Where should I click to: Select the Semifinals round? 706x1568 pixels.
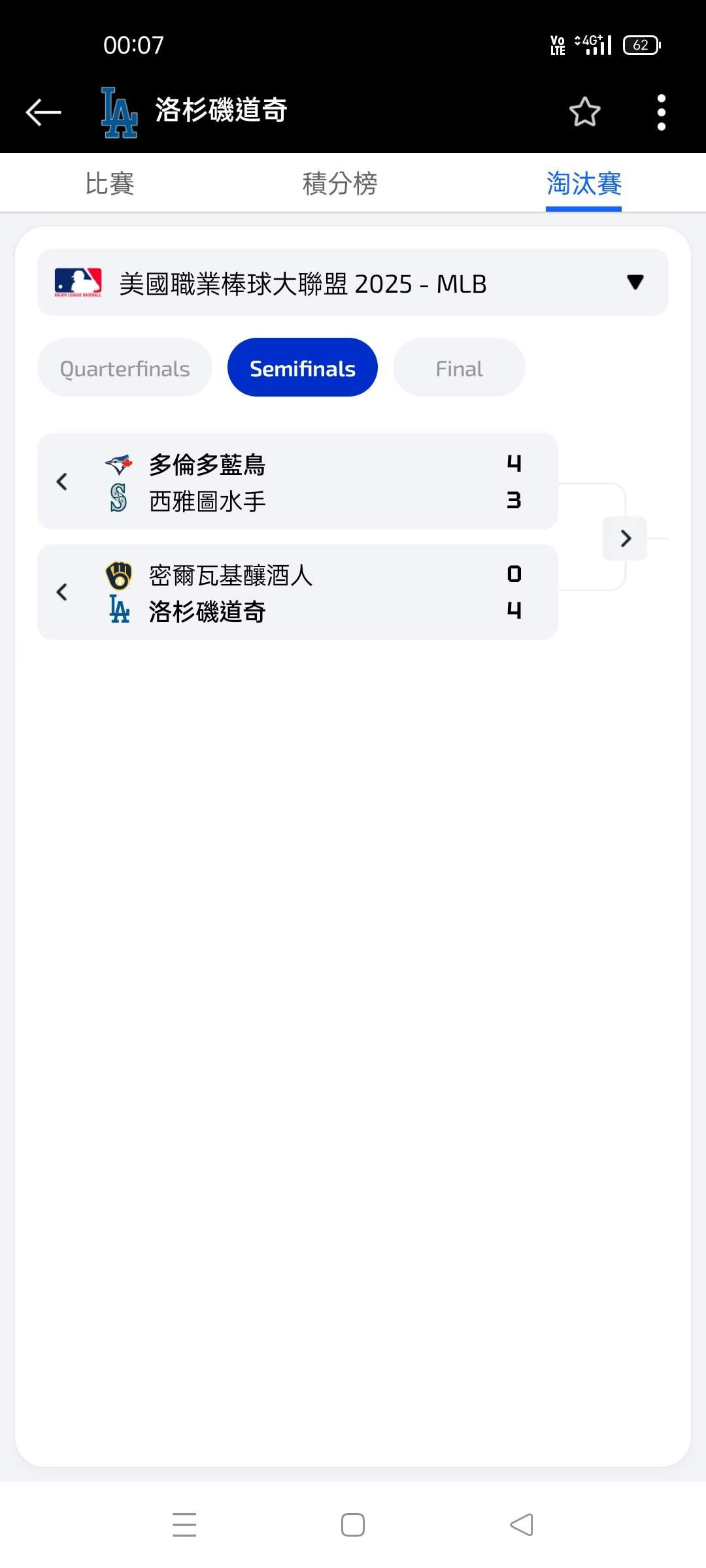[x=303, y=368]
